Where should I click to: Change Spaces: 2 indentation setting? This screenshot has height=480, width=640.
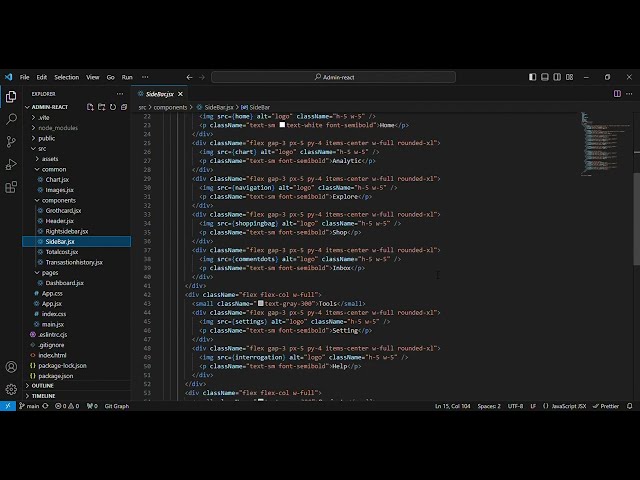[x=489, y=406]
